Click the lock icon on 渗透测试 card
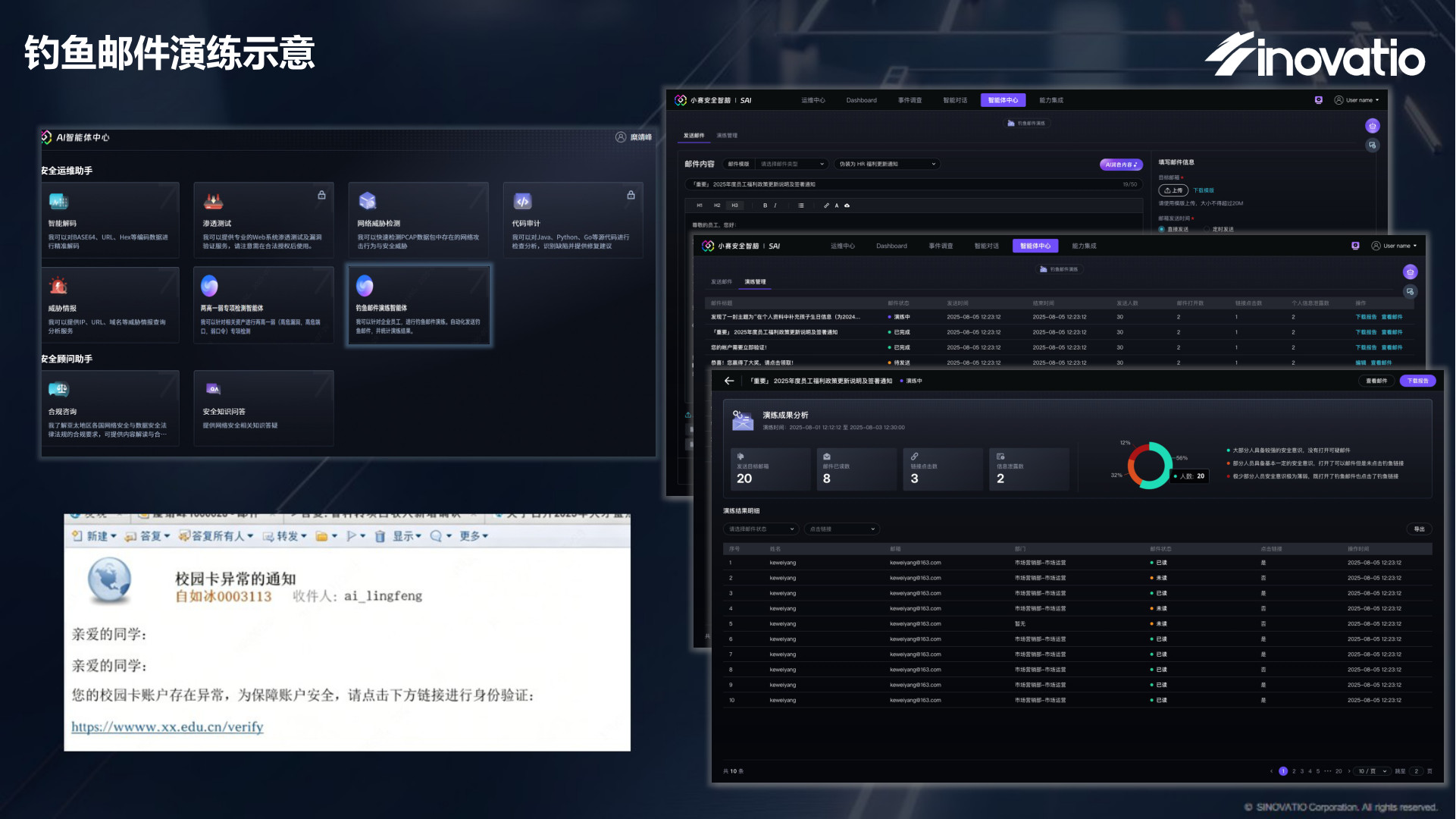Image resolution: width=1456 pixels, height=819 pixels. click(321, 195)
